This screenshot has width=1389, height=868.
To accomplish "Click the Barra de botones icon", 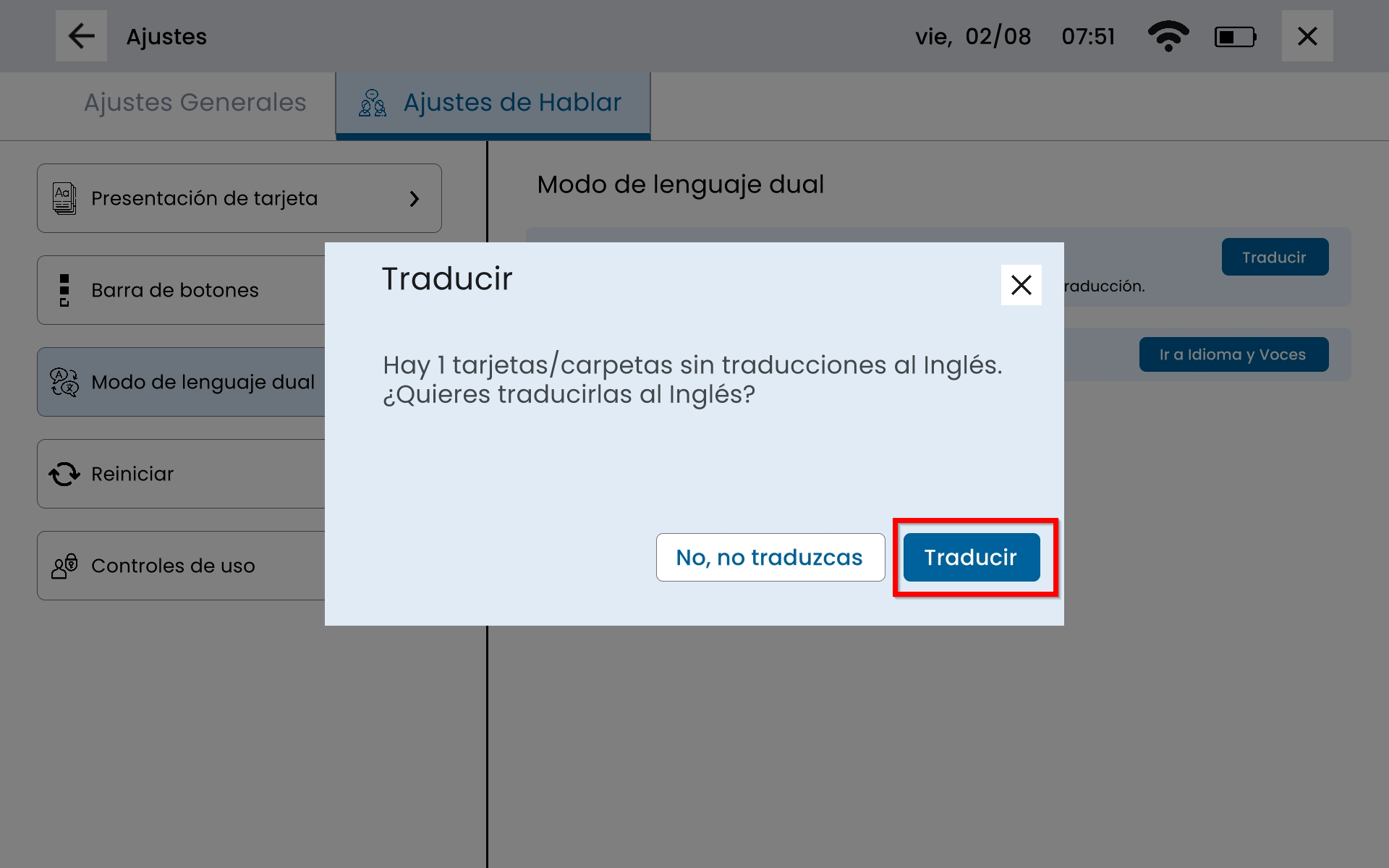I will 64,290.
